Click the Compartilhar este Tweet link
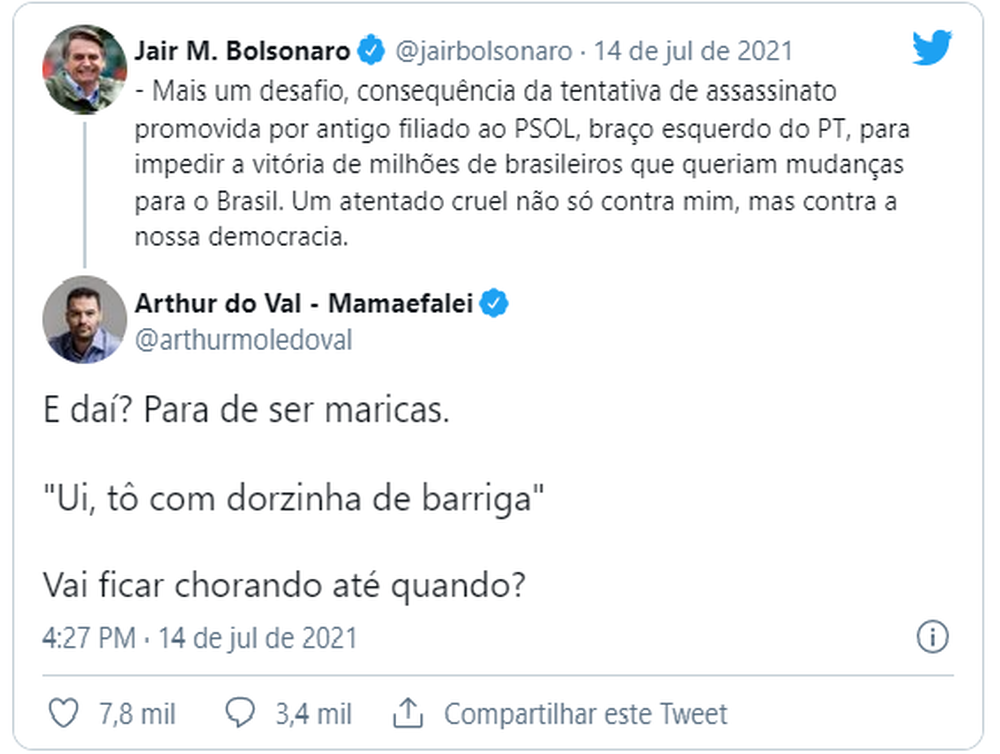This screenshot has height=754, width=1000. (x=587, y=713)
